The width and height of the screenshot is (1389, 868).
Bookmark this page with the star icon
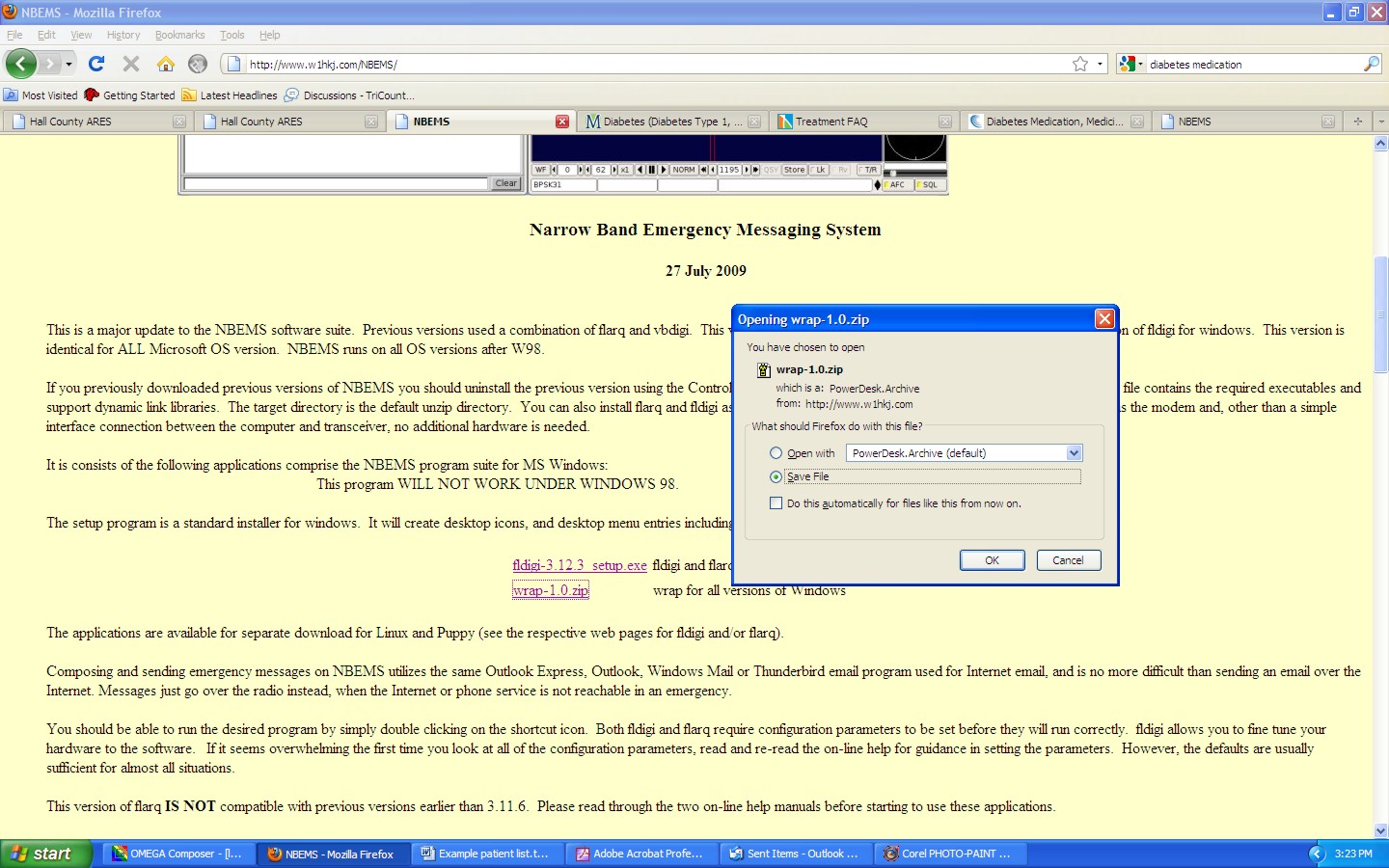click(1080, 64)
